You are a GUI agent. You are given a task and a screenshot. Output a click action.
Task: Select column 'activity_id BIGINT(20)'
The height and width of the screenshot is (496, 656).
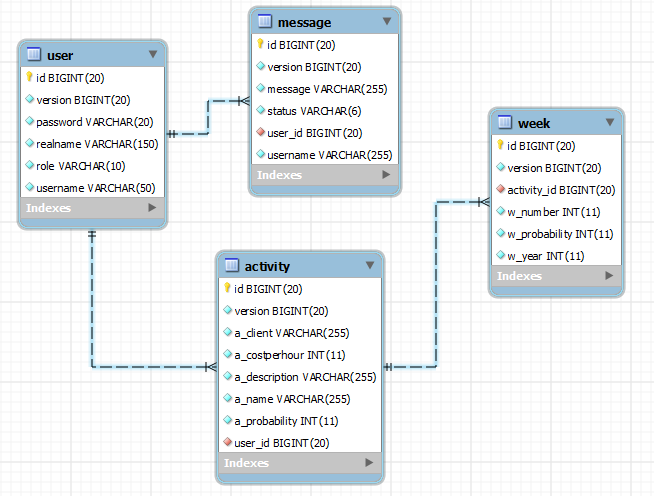tap(561, 190)
